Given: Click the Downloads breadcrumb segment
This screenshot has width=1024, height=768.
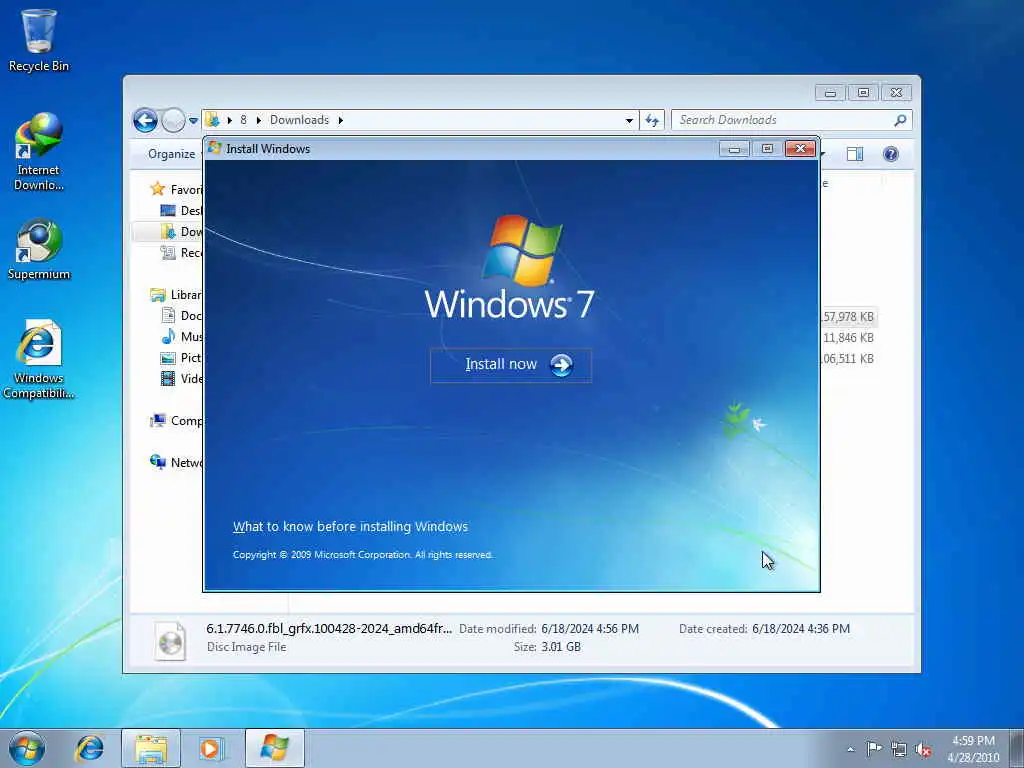Looking at the screenshot, I should [x=299, y=120].
